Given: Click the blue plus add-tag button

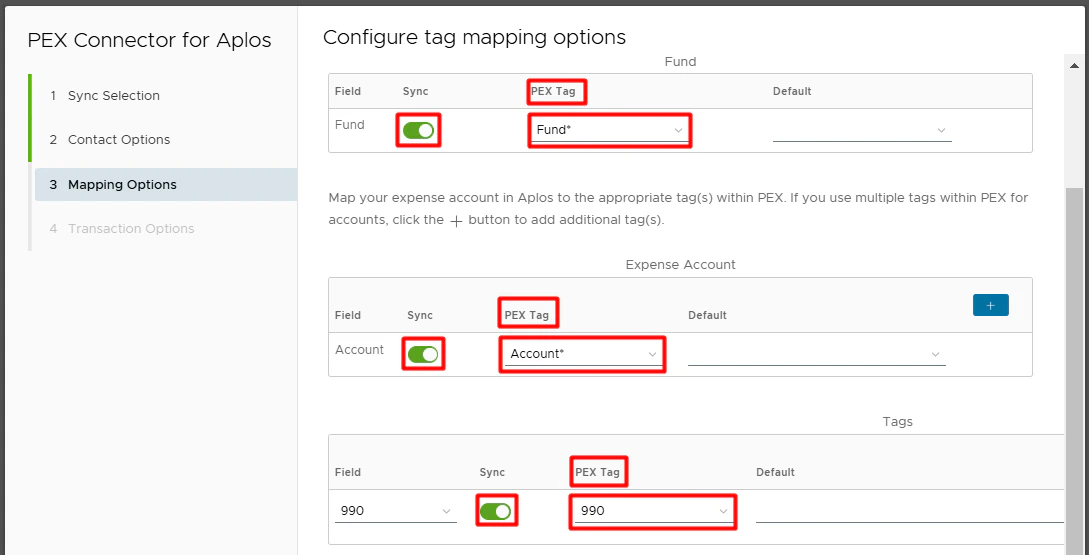Looking at the screenshot, I should (991, 305).
